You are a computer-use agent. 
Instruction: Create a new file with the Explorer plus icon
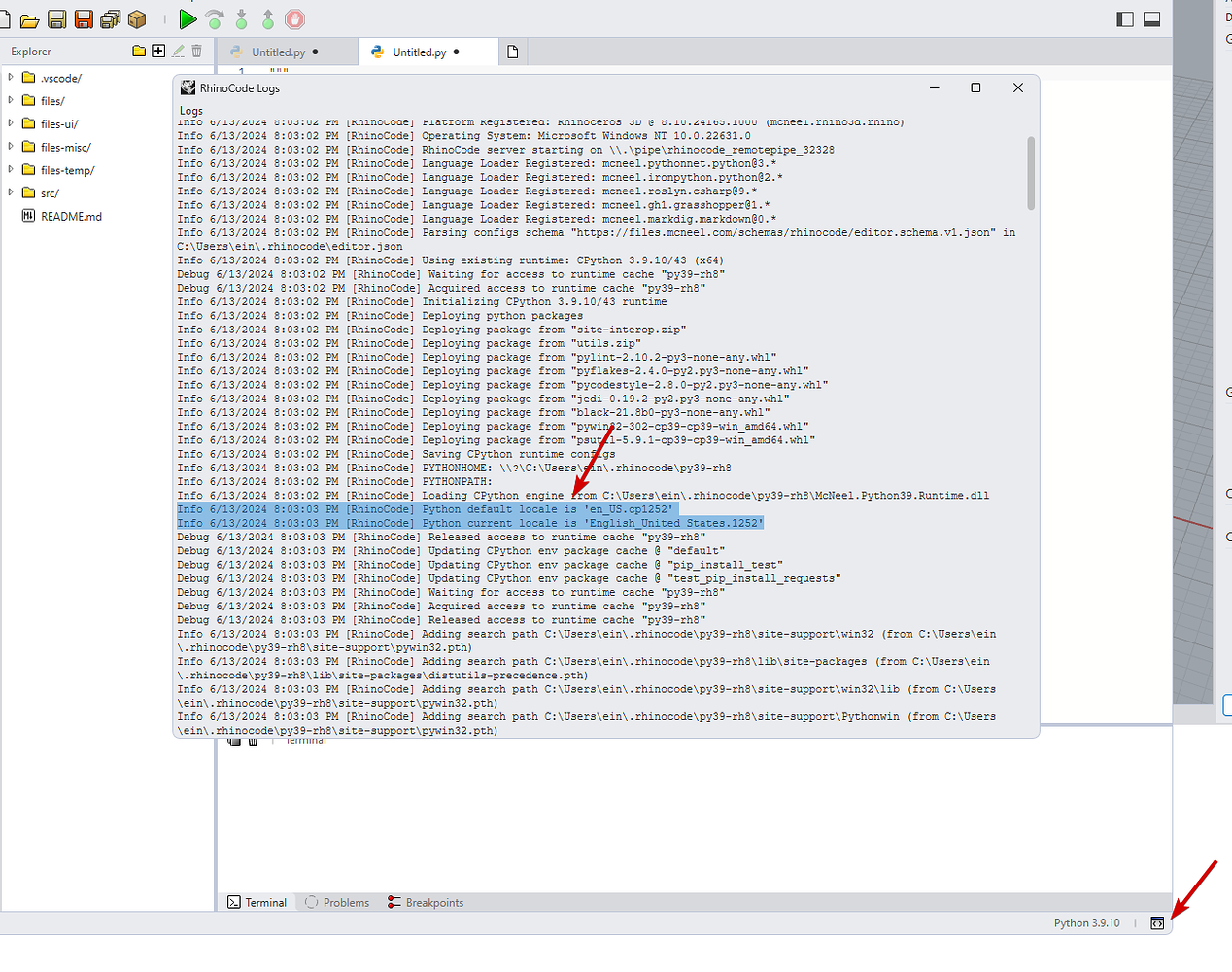point(157,51)
